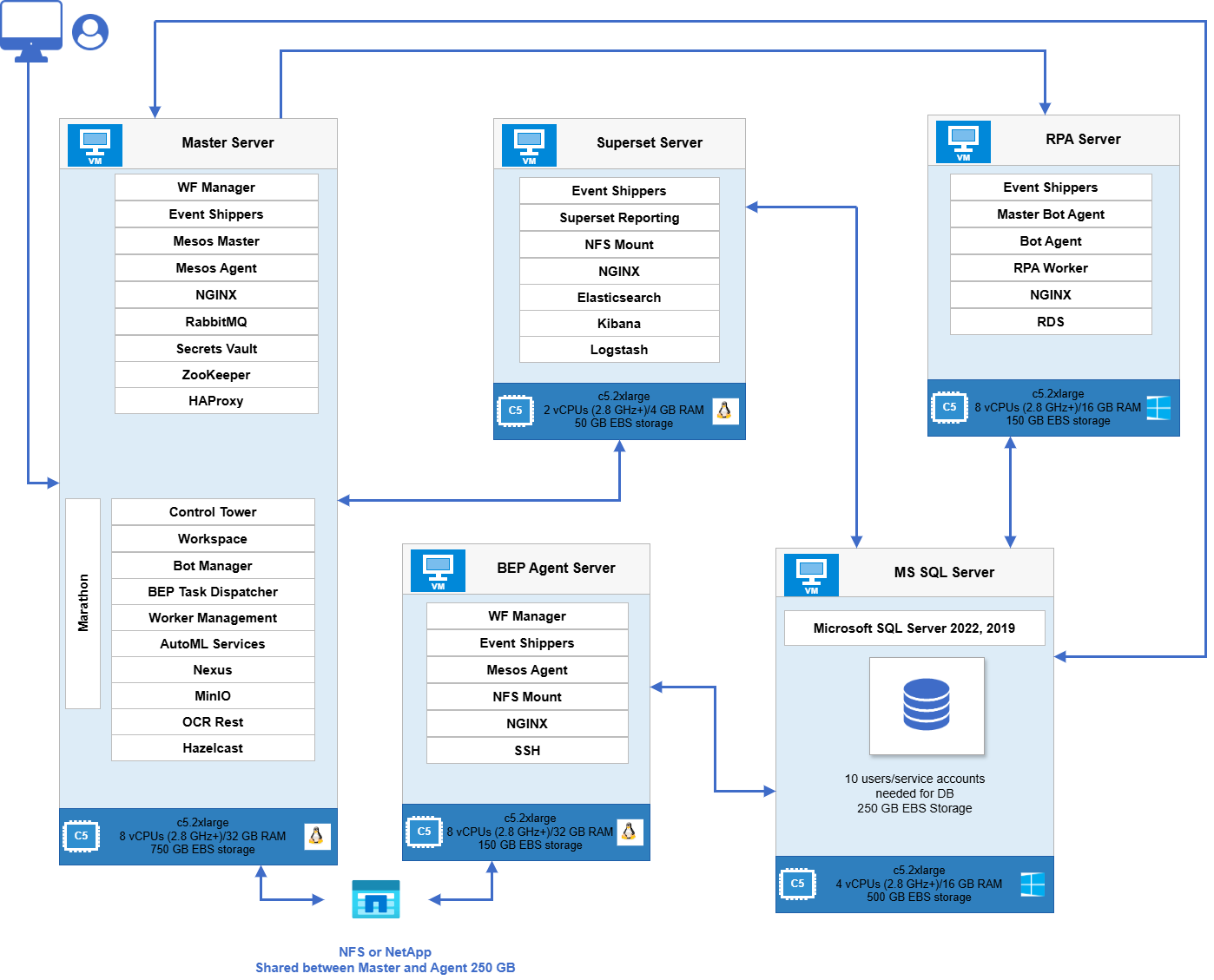Select the Superset Server title
Viewport: 1214px width, 980px height.
point(650,143)
